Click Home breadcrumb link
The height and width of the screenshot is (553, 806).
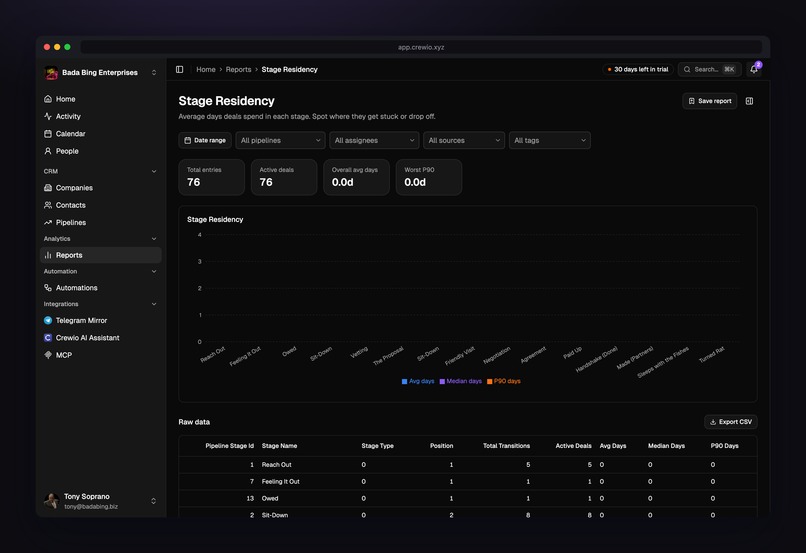click(x=206, y=69)
